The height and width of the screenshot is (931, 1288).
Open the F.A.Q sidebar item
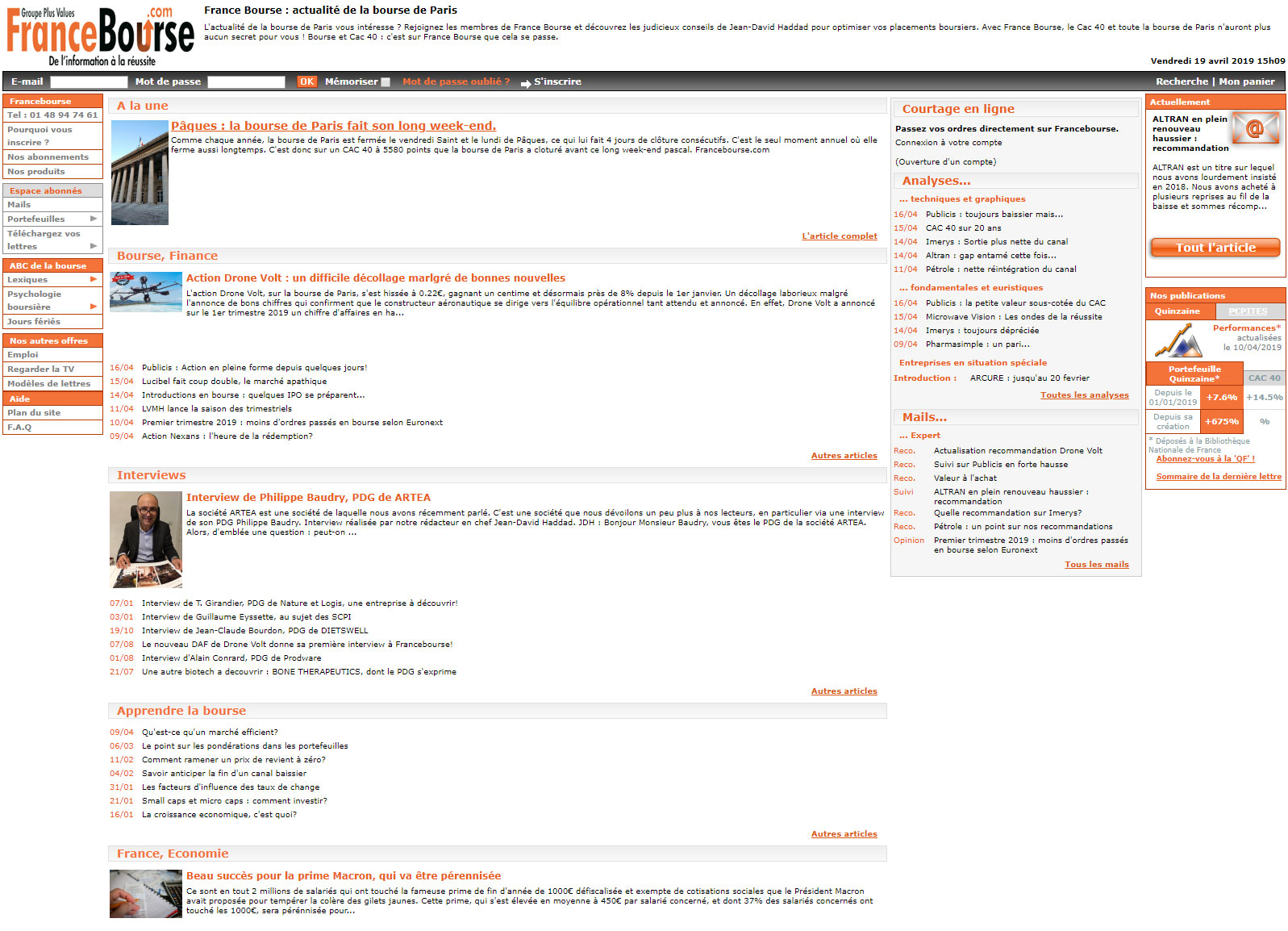[x=52, y=427]
